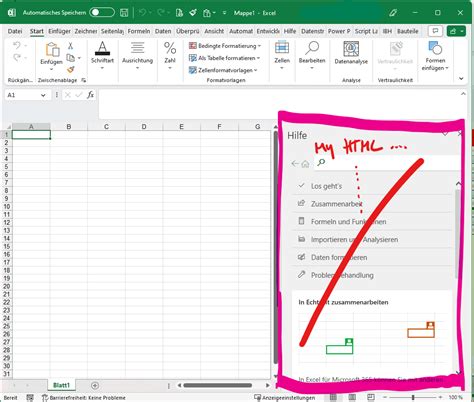Add a new sheet with plus icon

coord(95,385)
